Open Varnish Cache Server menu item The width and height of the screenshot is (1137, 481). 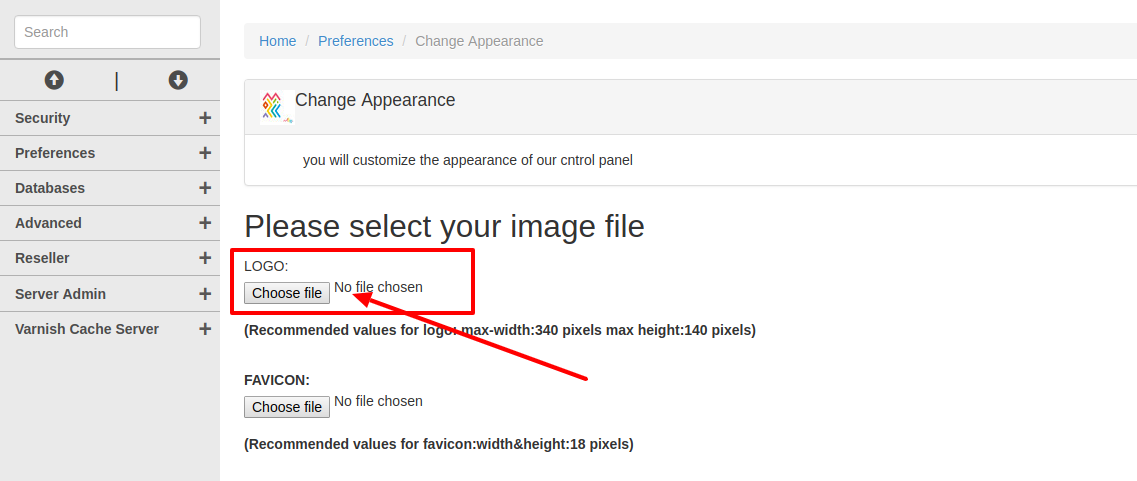87,329
